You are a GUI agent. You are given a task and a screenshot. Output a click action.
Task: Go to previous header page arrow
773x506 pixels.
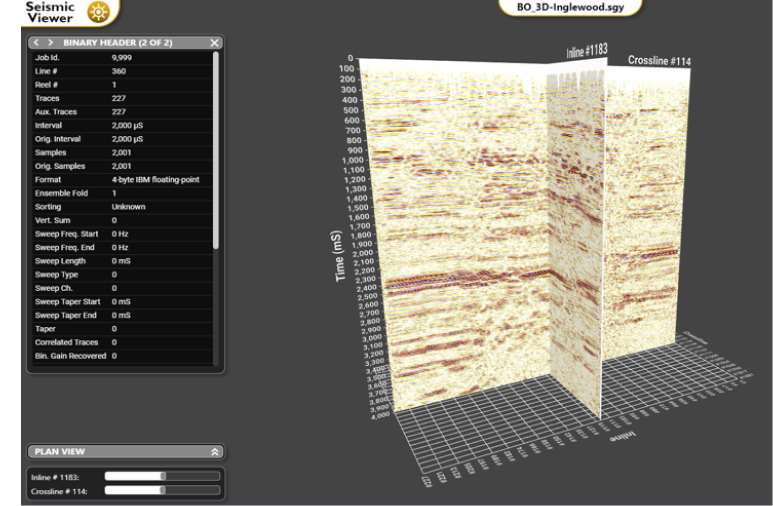37,43
